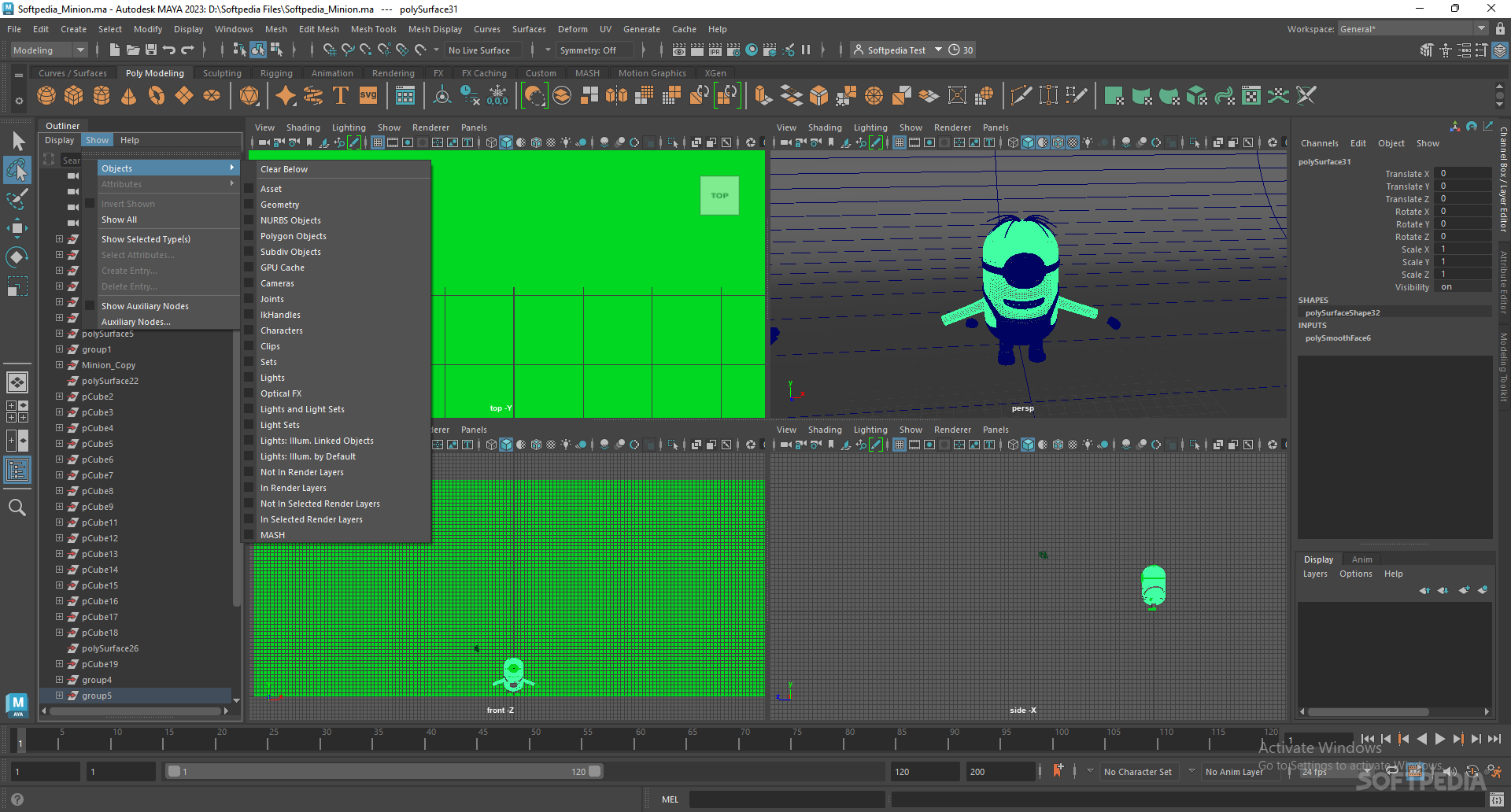The width and height of the screenshot is (1511, 812).
Task: Click the SVG import shelf icon
Action: click(368, 96)
